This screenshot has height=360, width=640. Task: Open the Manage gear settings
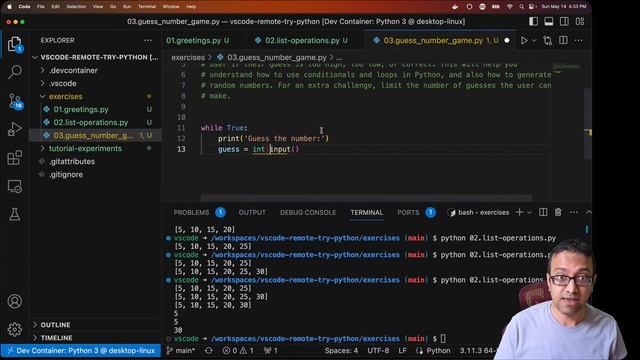(x=15, y=329)
